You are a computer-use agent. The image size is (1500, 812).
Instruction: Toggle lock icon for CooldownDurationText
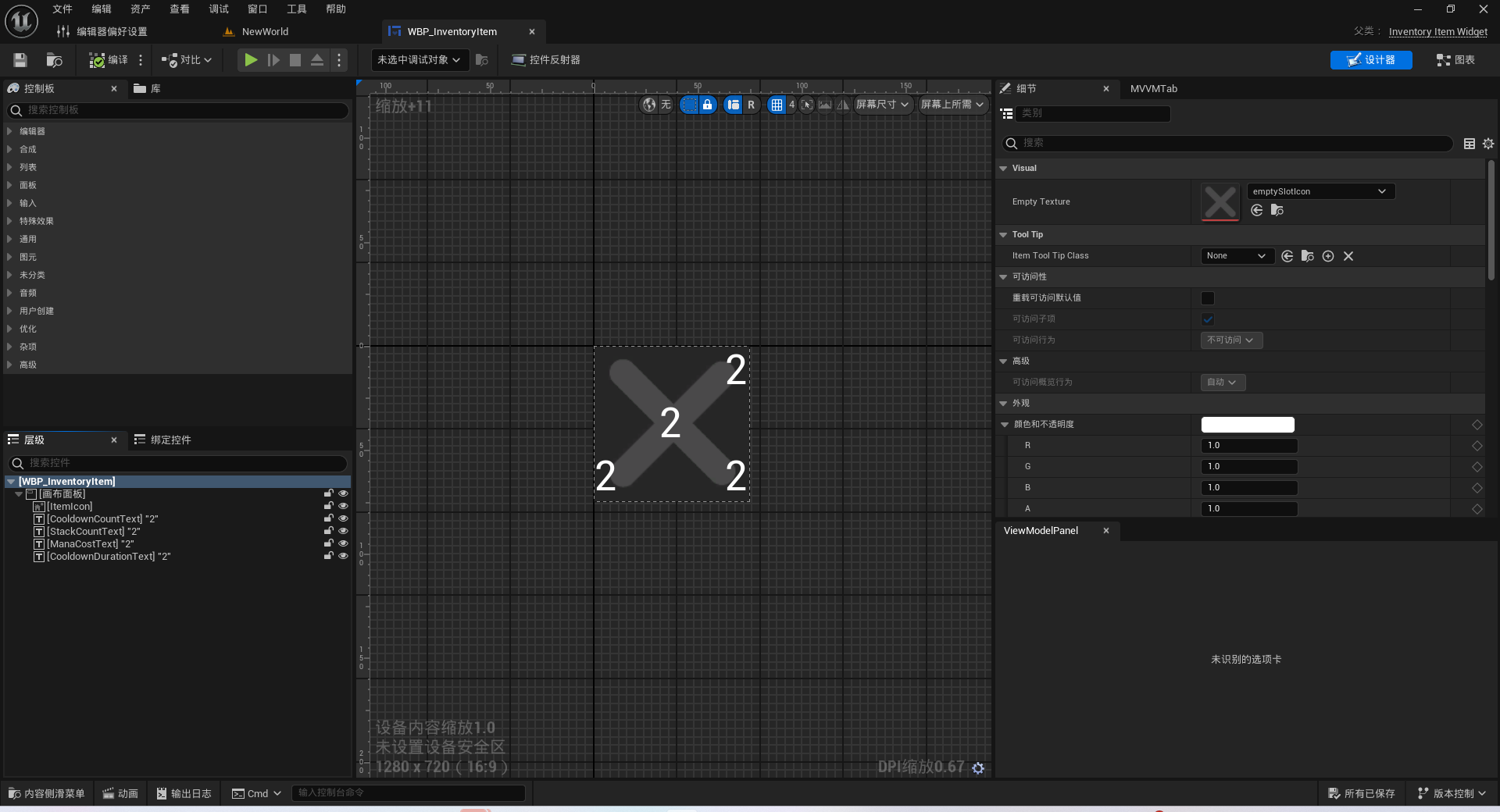(x=329, y=556)
